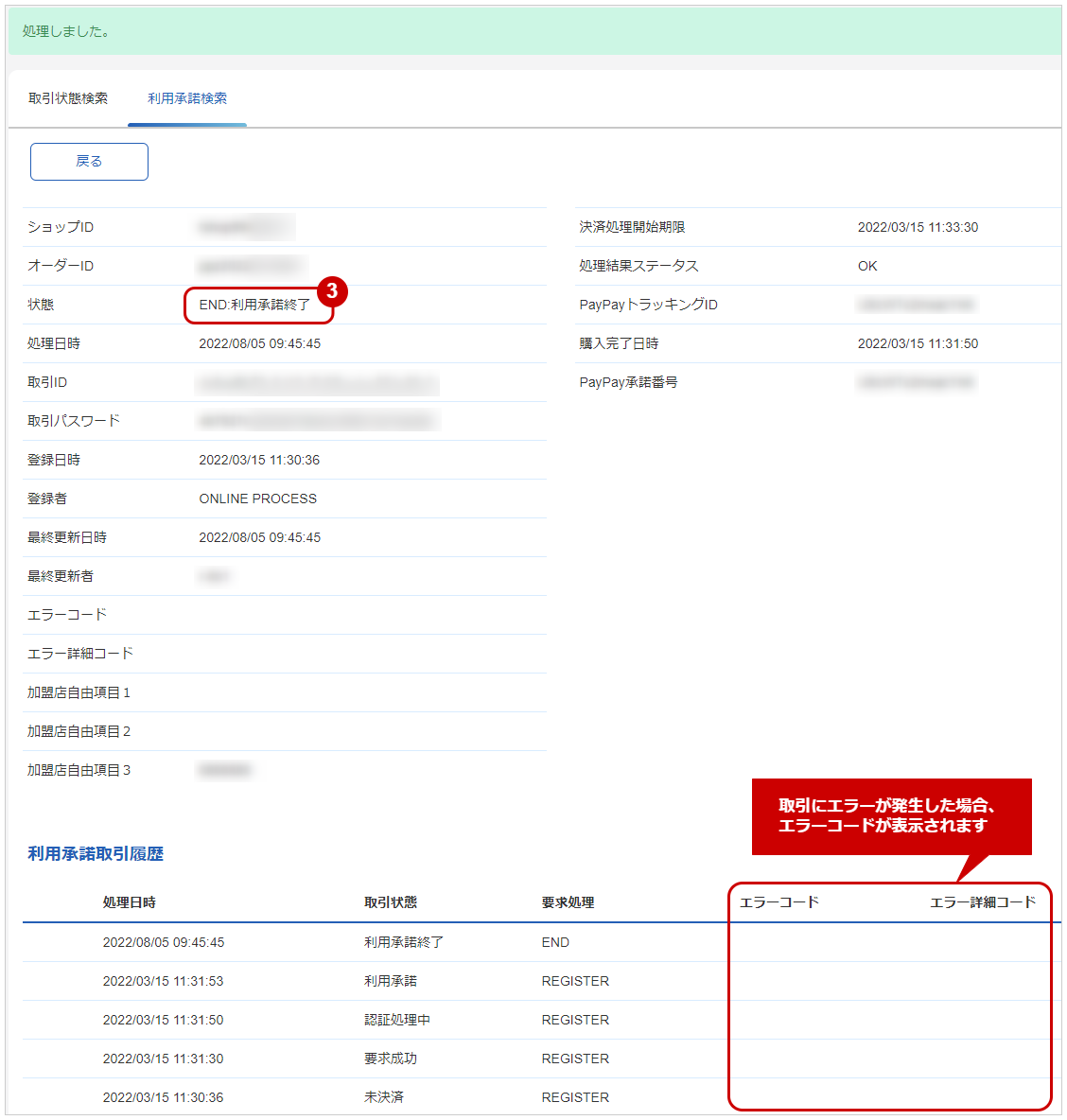Viewport: 1067px width, 1120px height.
Task: Click 購入完了日時 value 2022/03/15 11:31:50 in details
Action: tap(918, 343)
